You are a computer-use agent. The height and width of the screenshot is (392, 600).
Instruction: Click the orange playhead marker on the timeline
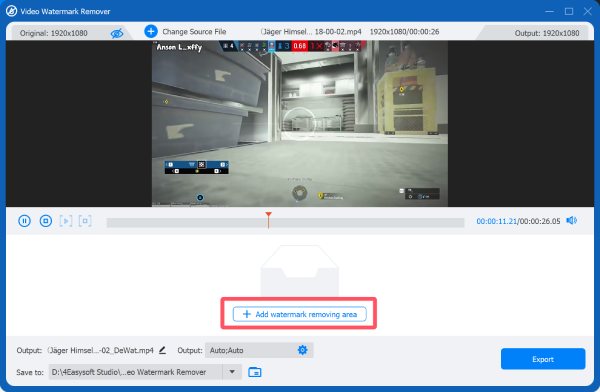(x=269, y=220)
